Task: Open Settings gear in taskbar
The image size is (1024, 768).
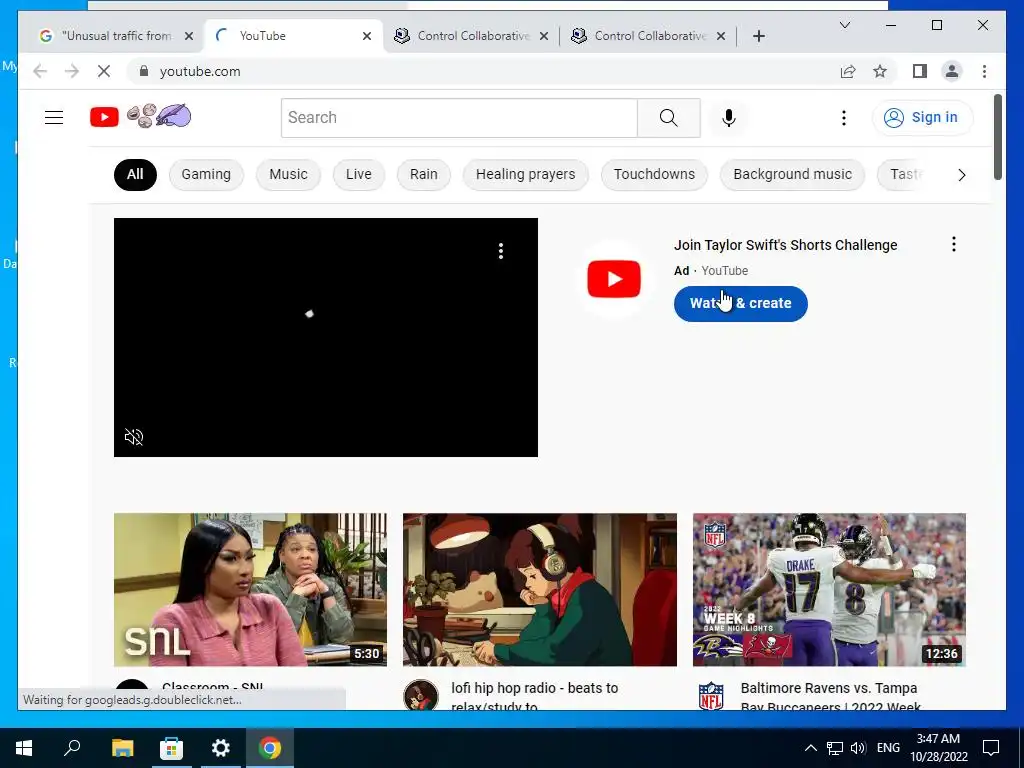Action: point(221,748)
